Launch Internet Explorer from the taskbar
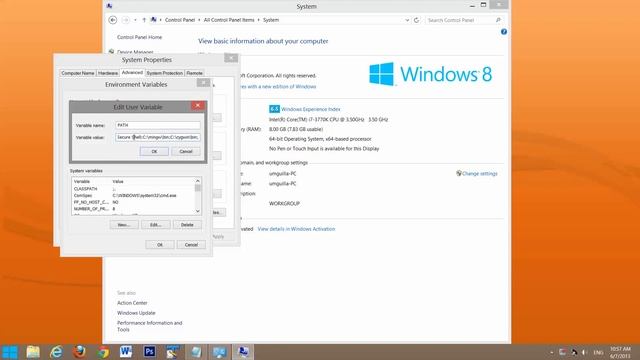This screenshot has height=360, width=640. (56, 352)
